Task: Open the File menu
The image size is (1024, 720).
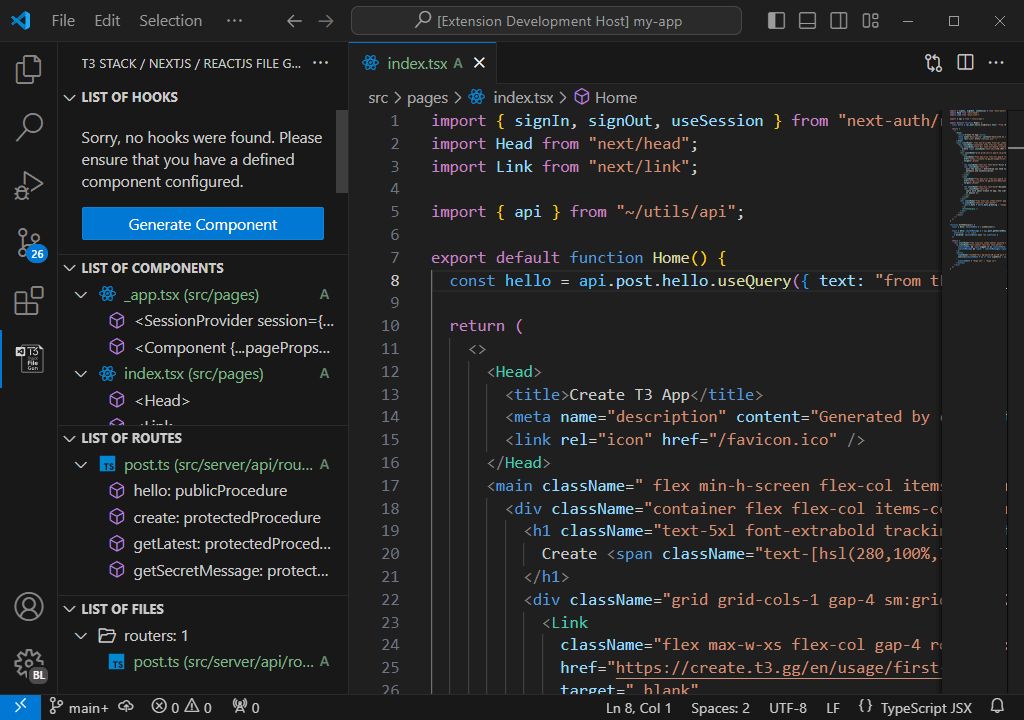Action: coord(63,21)
